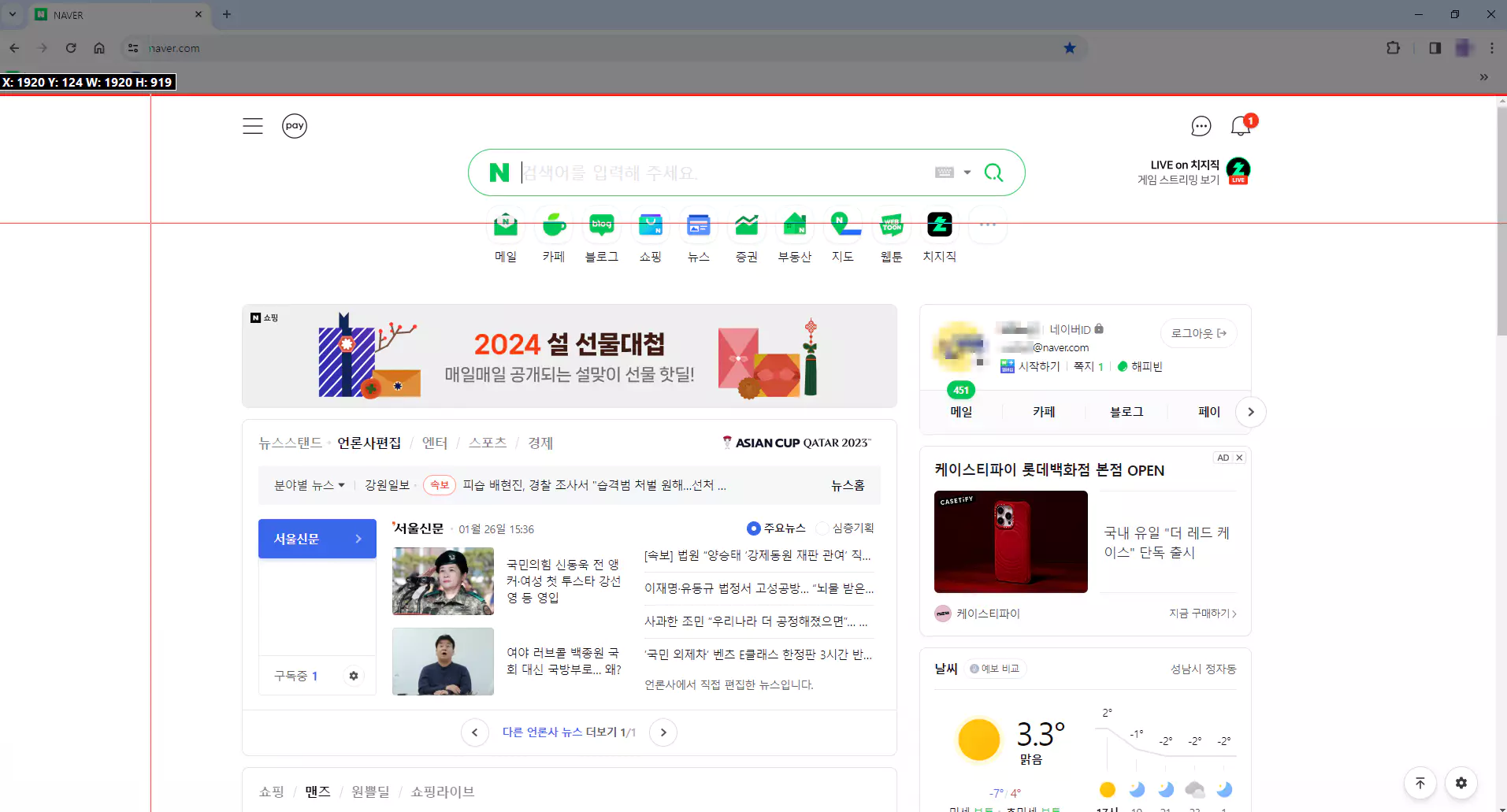Go to previous publisher news page
This screenshot has width=1507, height=812.
coord(474,732)
